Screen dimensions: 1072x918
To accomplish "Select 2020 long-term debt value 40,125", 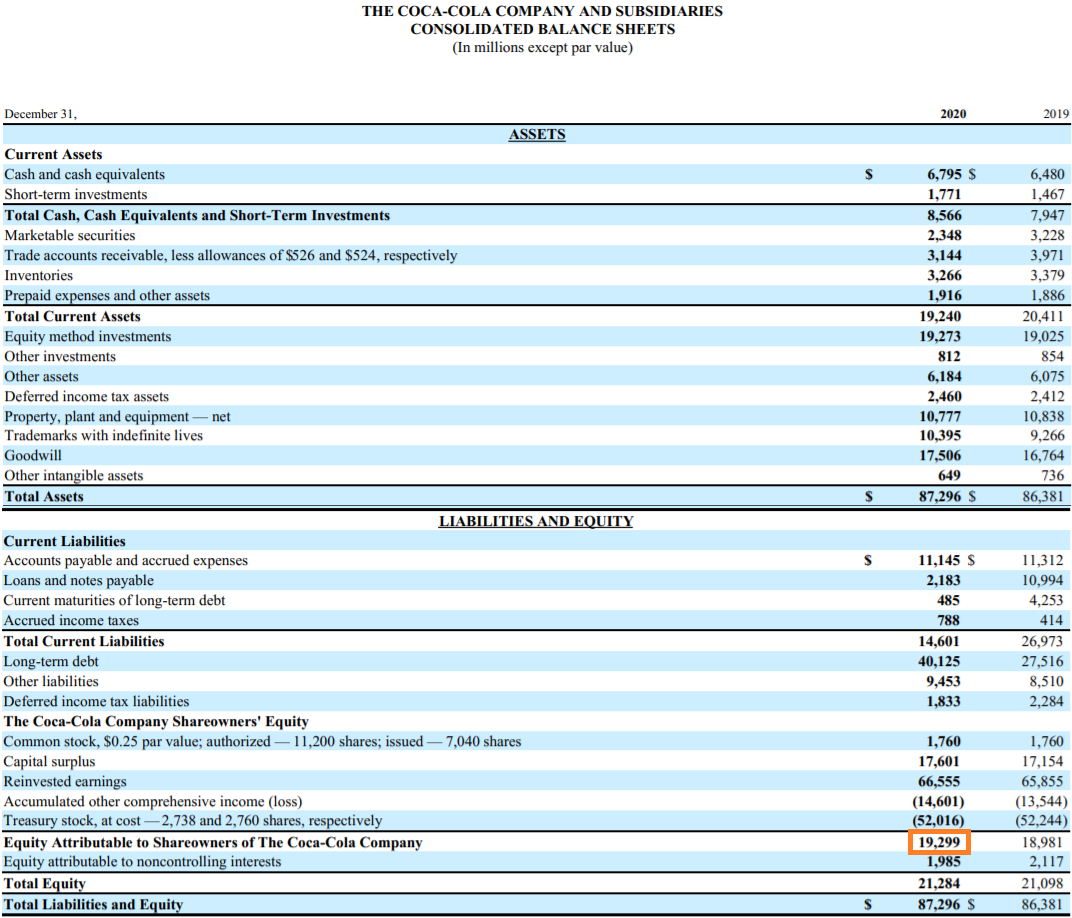I will pos(939,662).
